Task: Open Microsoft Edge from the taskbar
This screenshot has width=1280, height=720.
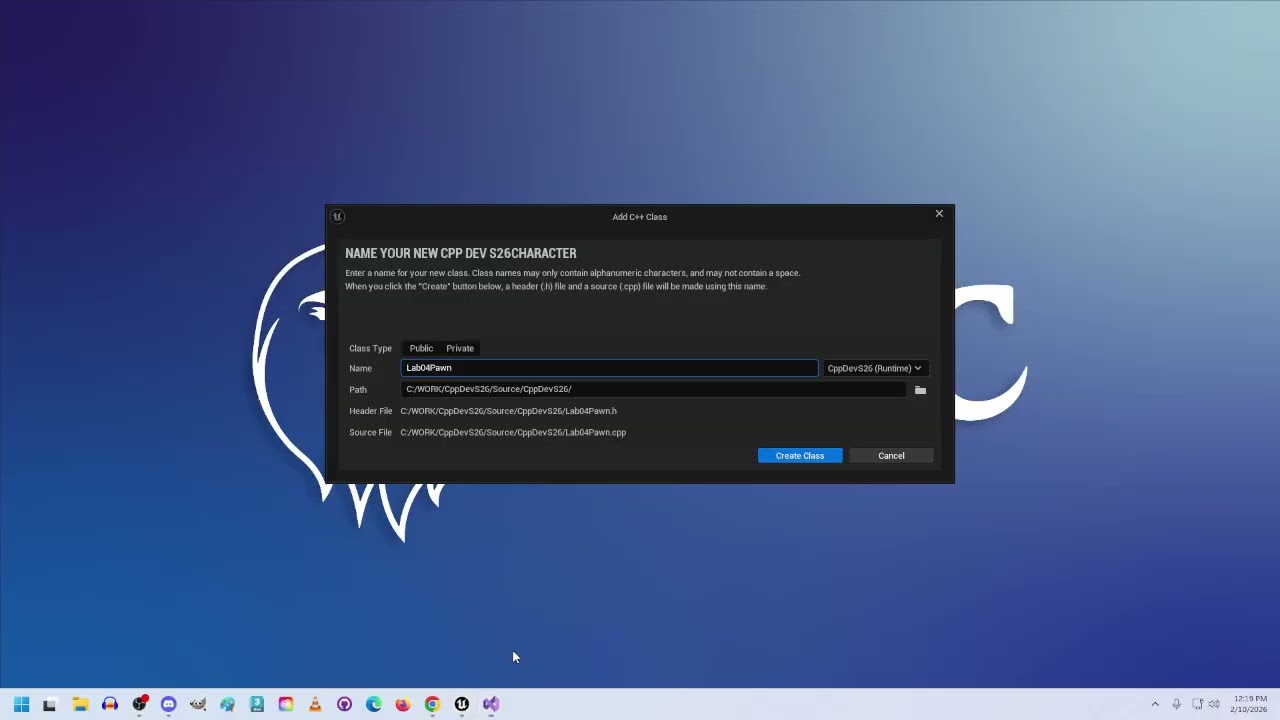Action: [374, 704]
